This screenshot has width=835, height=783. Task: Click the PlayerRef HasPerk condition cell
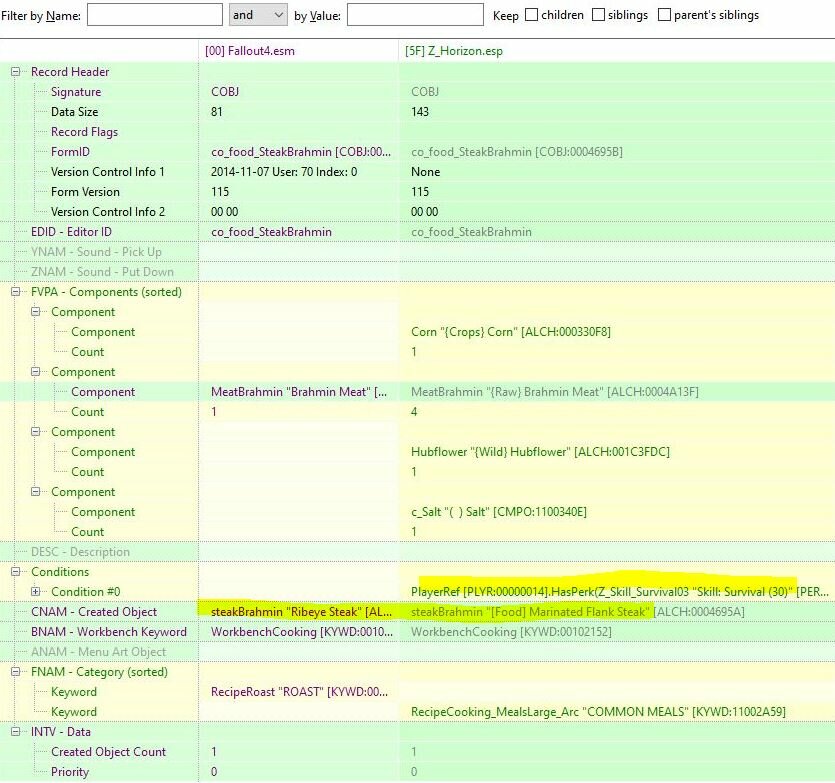[619, 591]
